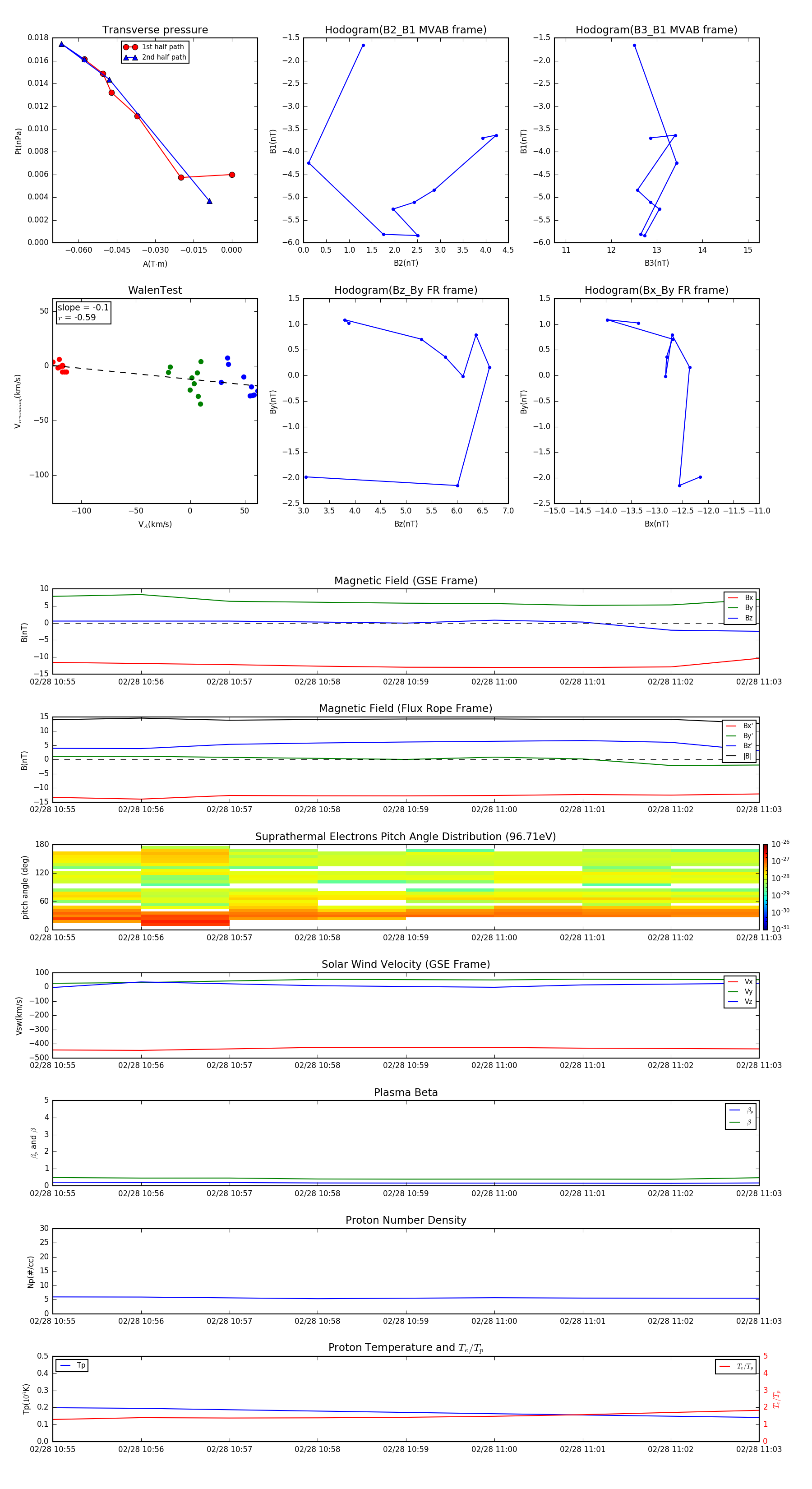
Task: Click the Vy legend entry in Solar Wind Velocity
Action: pos(740,991)
